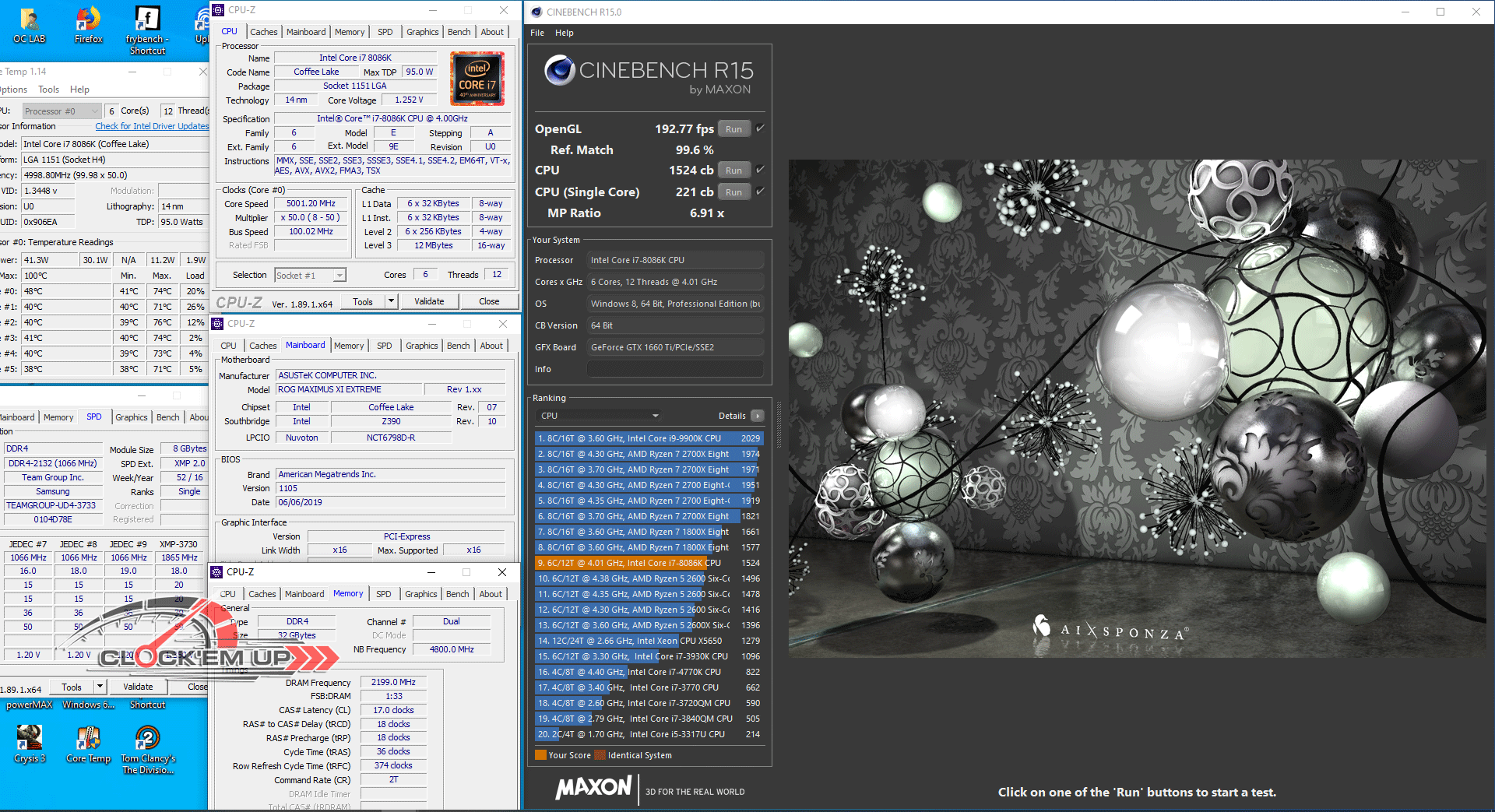Screen dimensions: 1495x812
Task: Open the File menu in Cinebench
Action: coord(537,33)
